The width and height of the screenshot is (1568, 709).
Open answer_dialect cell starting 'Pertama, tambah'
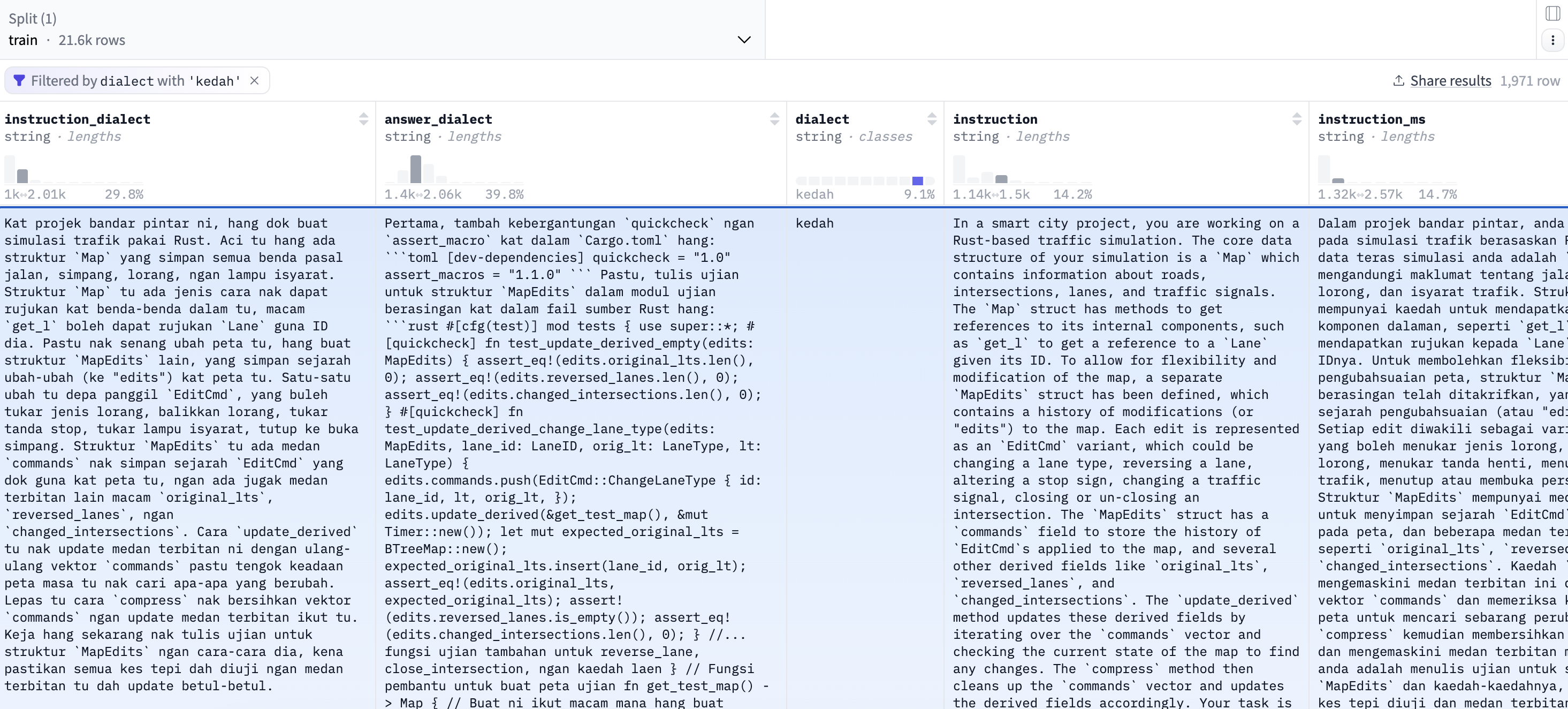pyautogui.click(x=581, y=459)
